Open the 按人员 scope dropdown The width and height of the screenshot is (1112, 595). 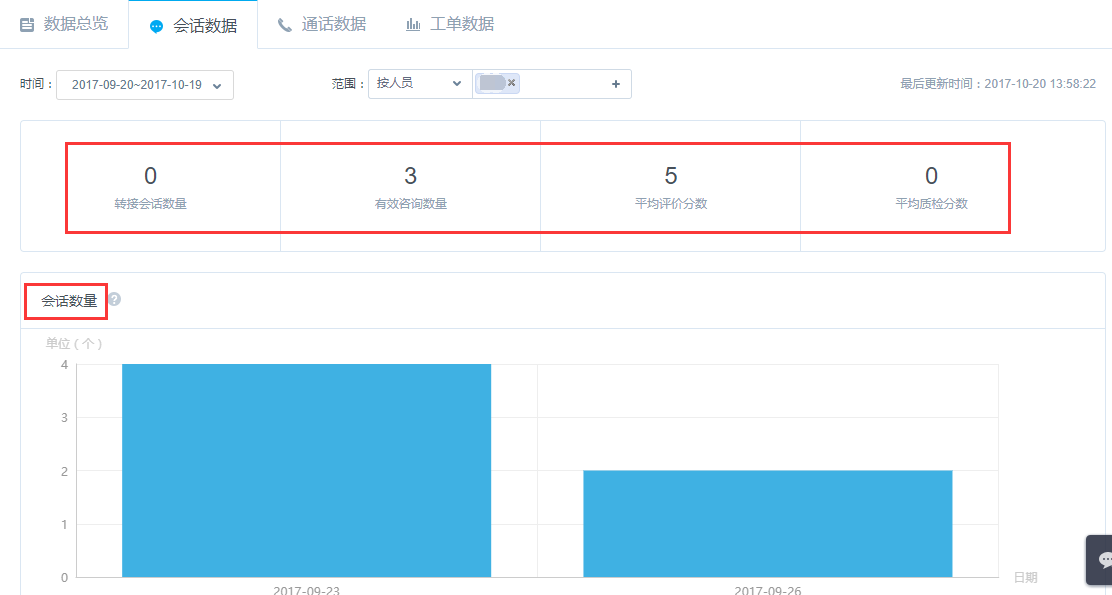coord(420,84)
